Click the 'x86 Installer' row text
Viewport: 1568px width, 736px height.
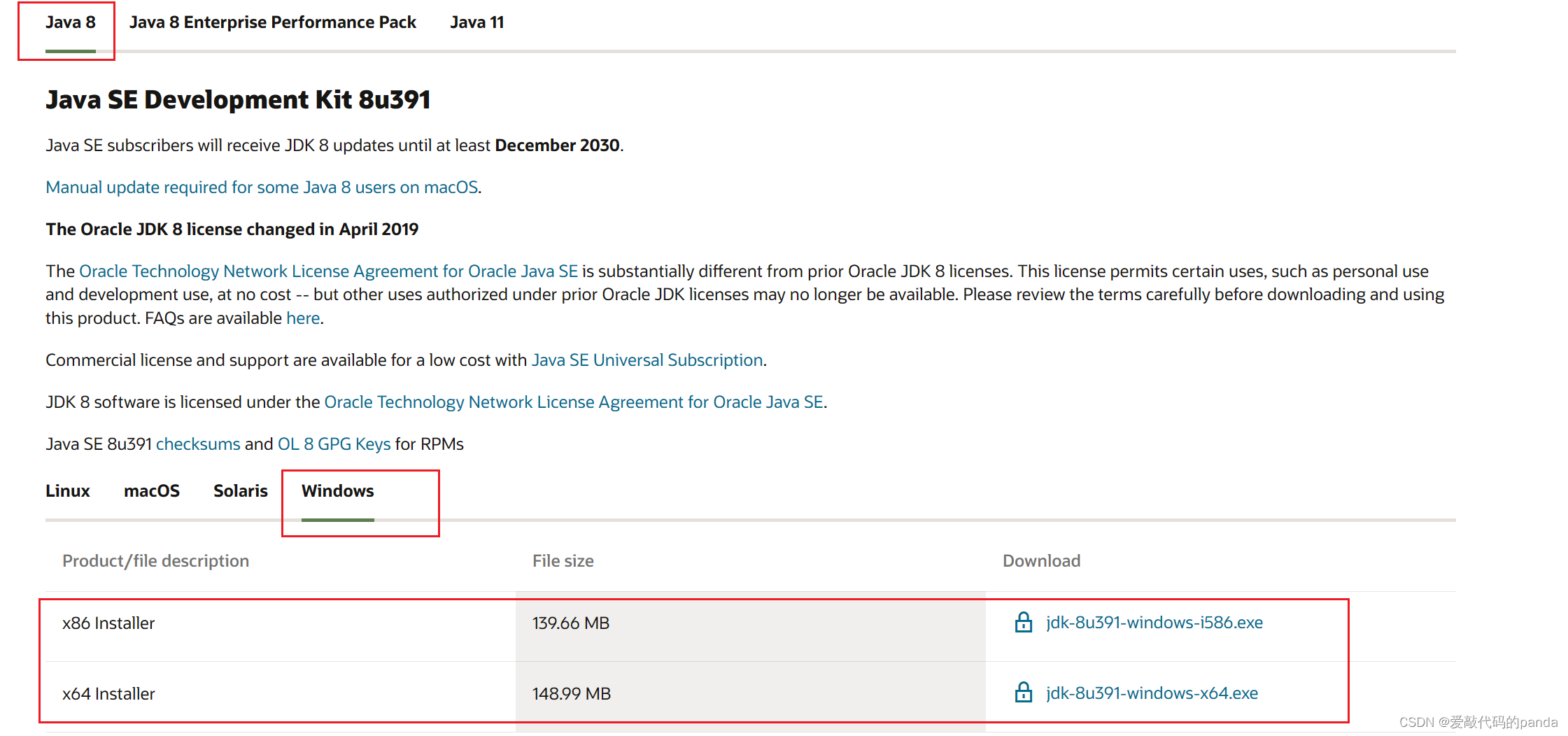tap(108, 623)
